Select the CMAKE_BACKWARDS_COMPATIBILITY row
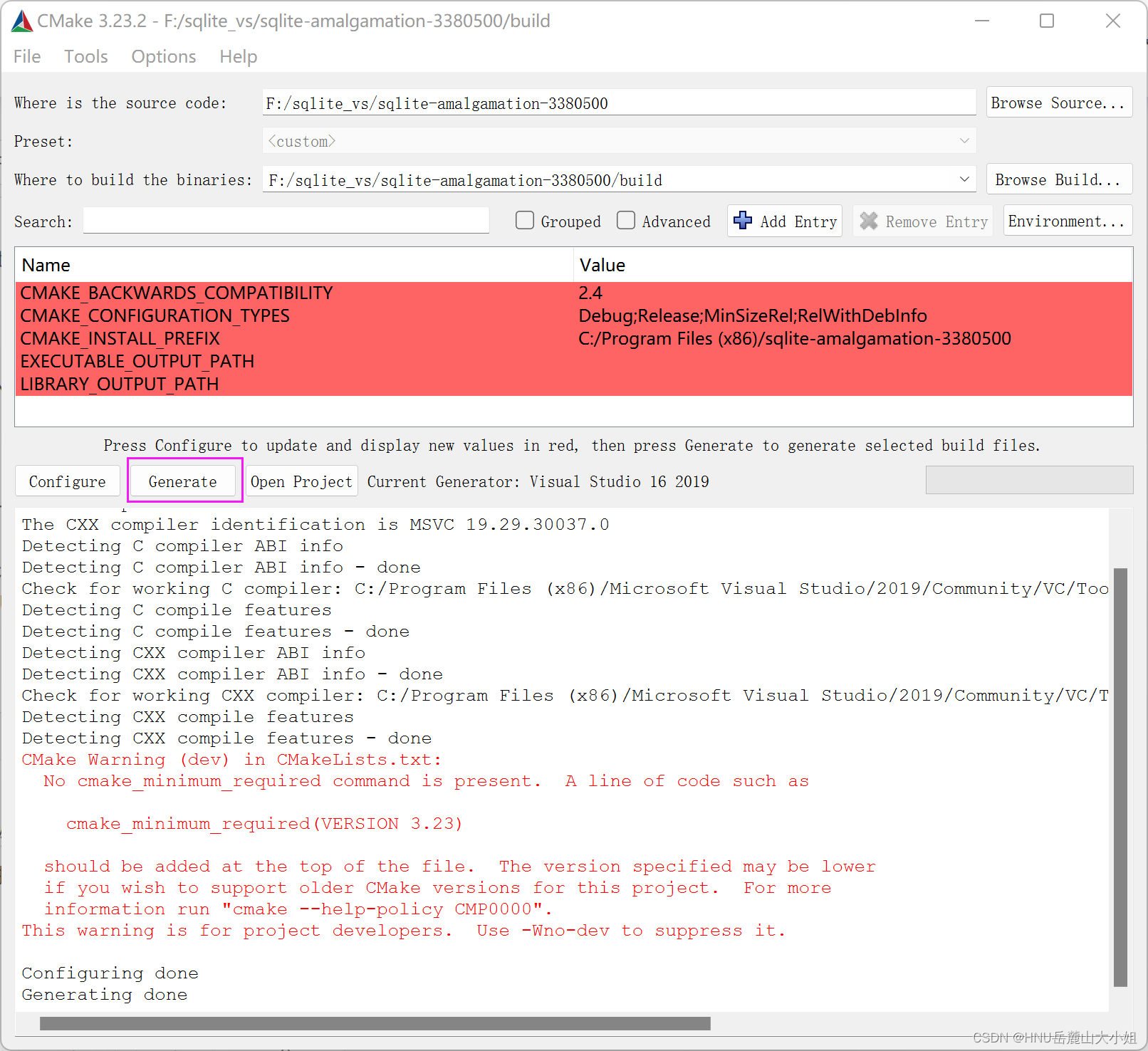 pos(573,293)
